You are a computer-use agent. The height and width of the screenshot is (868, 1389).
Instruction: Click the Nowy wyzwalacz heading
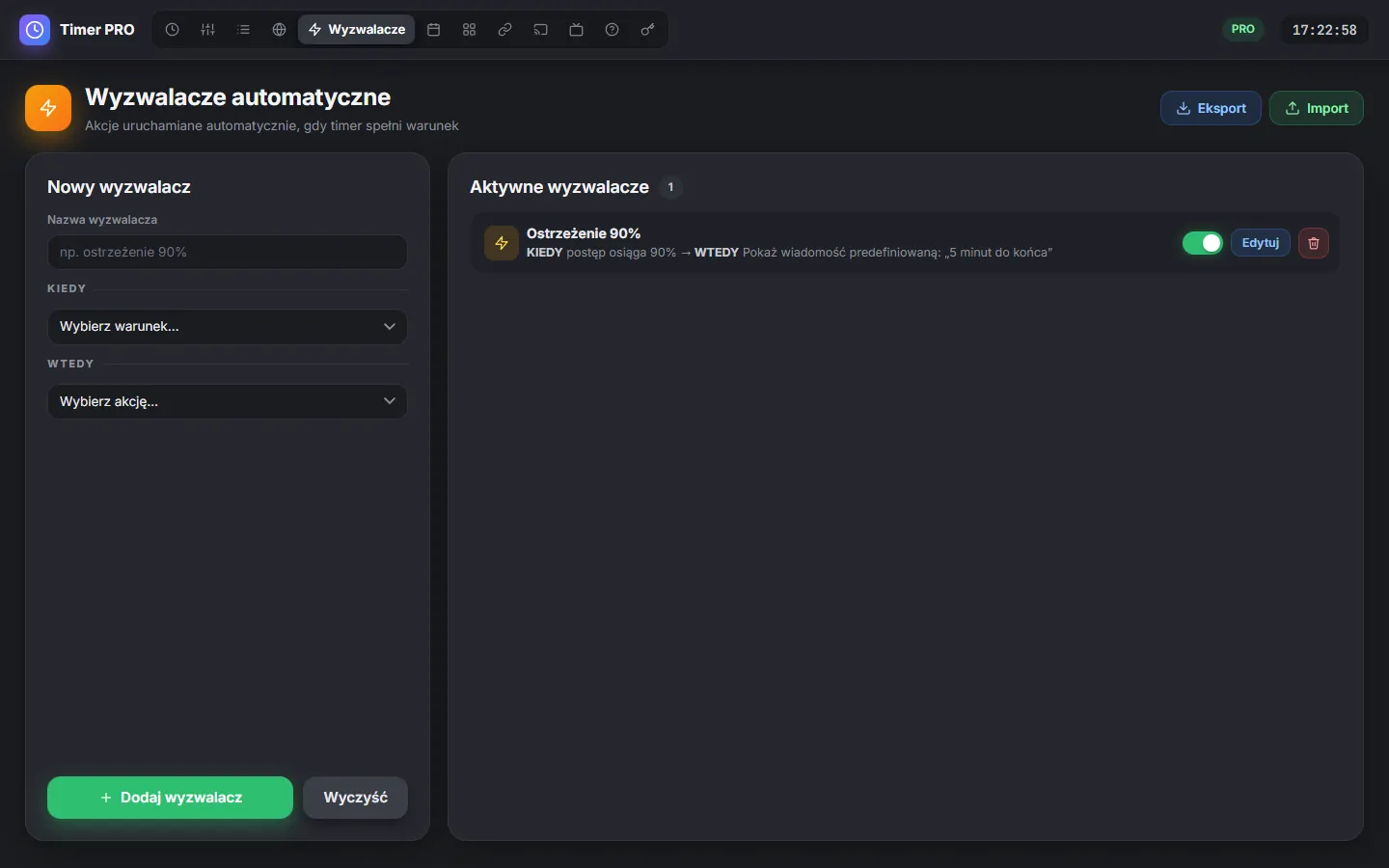click(x=119, y=187)
